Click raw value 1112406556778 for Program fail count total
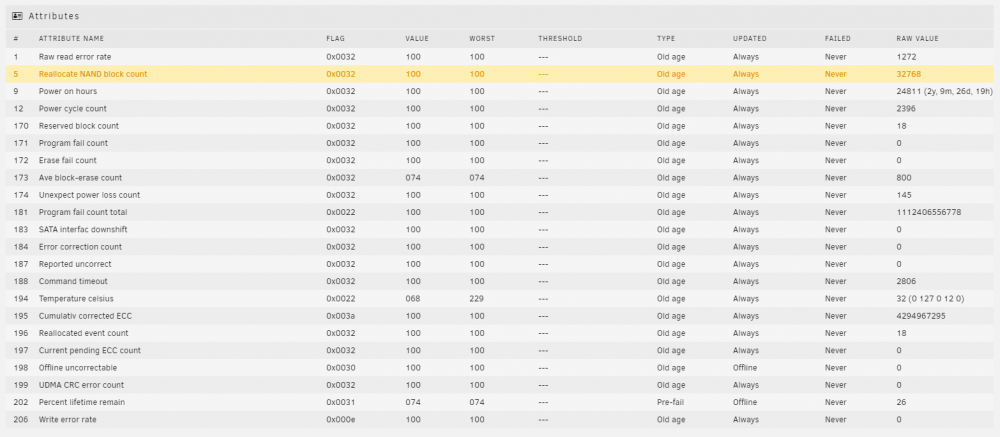 point(929,212)
